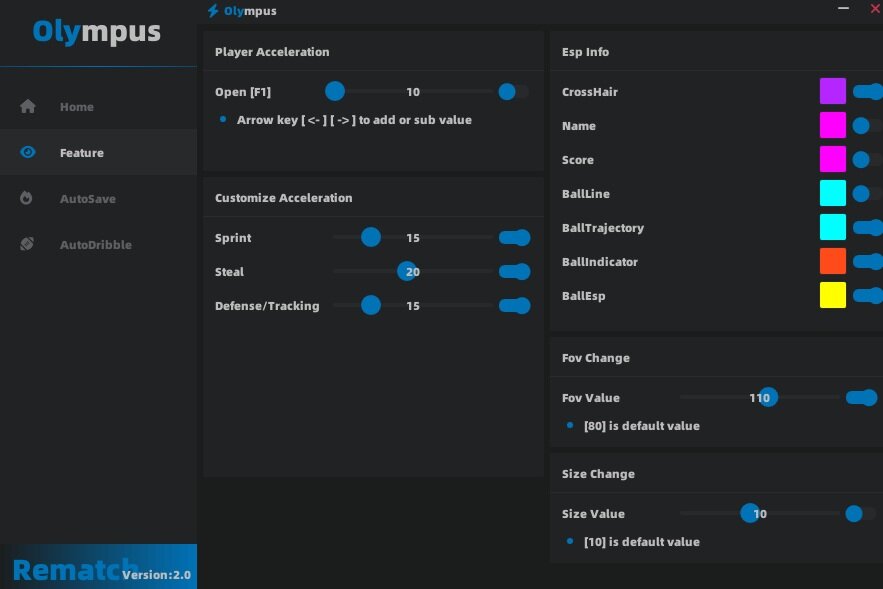The image size is (883, 589).
Task: Open the Score magenta color swatch
Action: (x=833, y=159)
